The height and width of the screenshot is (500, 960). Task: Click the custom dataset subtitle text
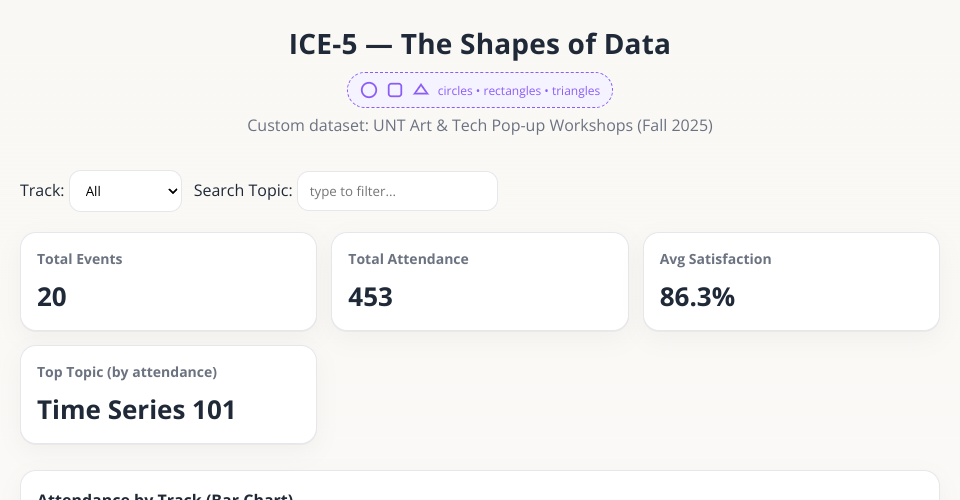(479, 126)
